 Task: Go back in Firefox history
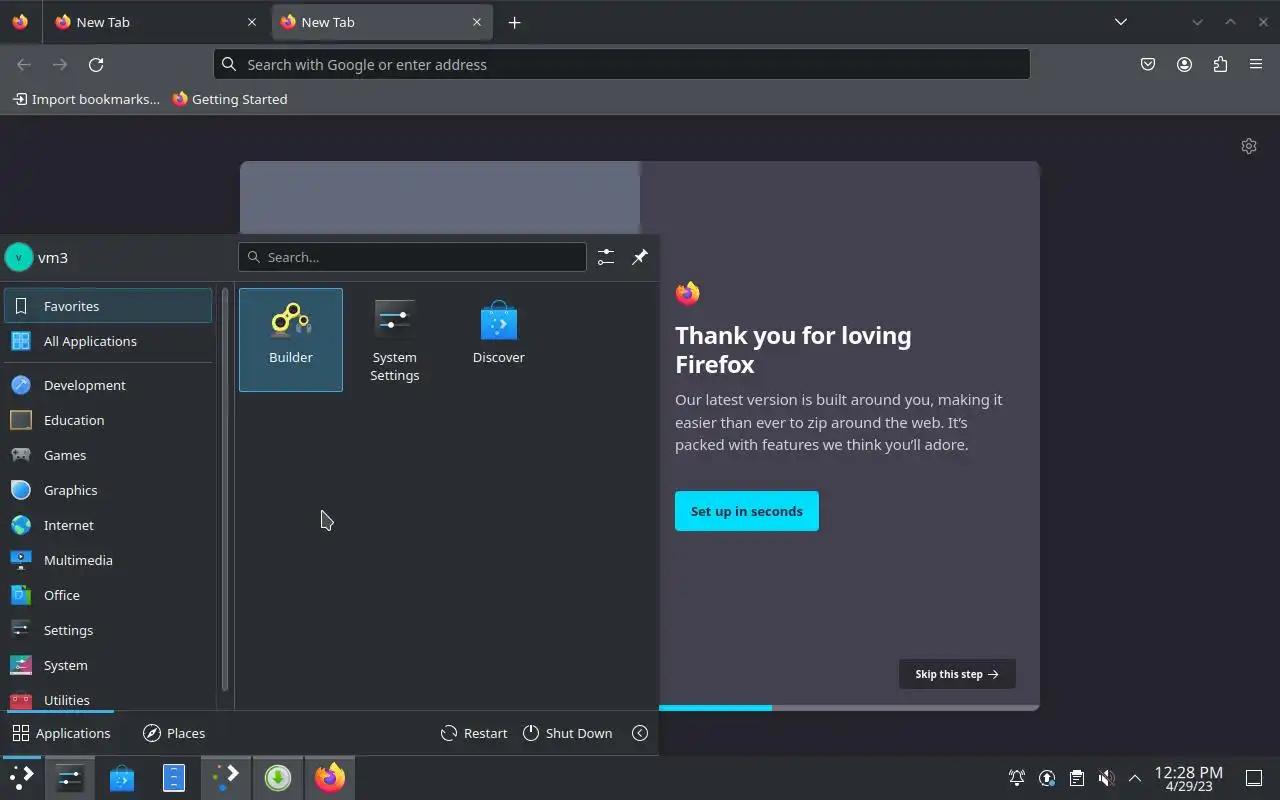coord(24,64)
